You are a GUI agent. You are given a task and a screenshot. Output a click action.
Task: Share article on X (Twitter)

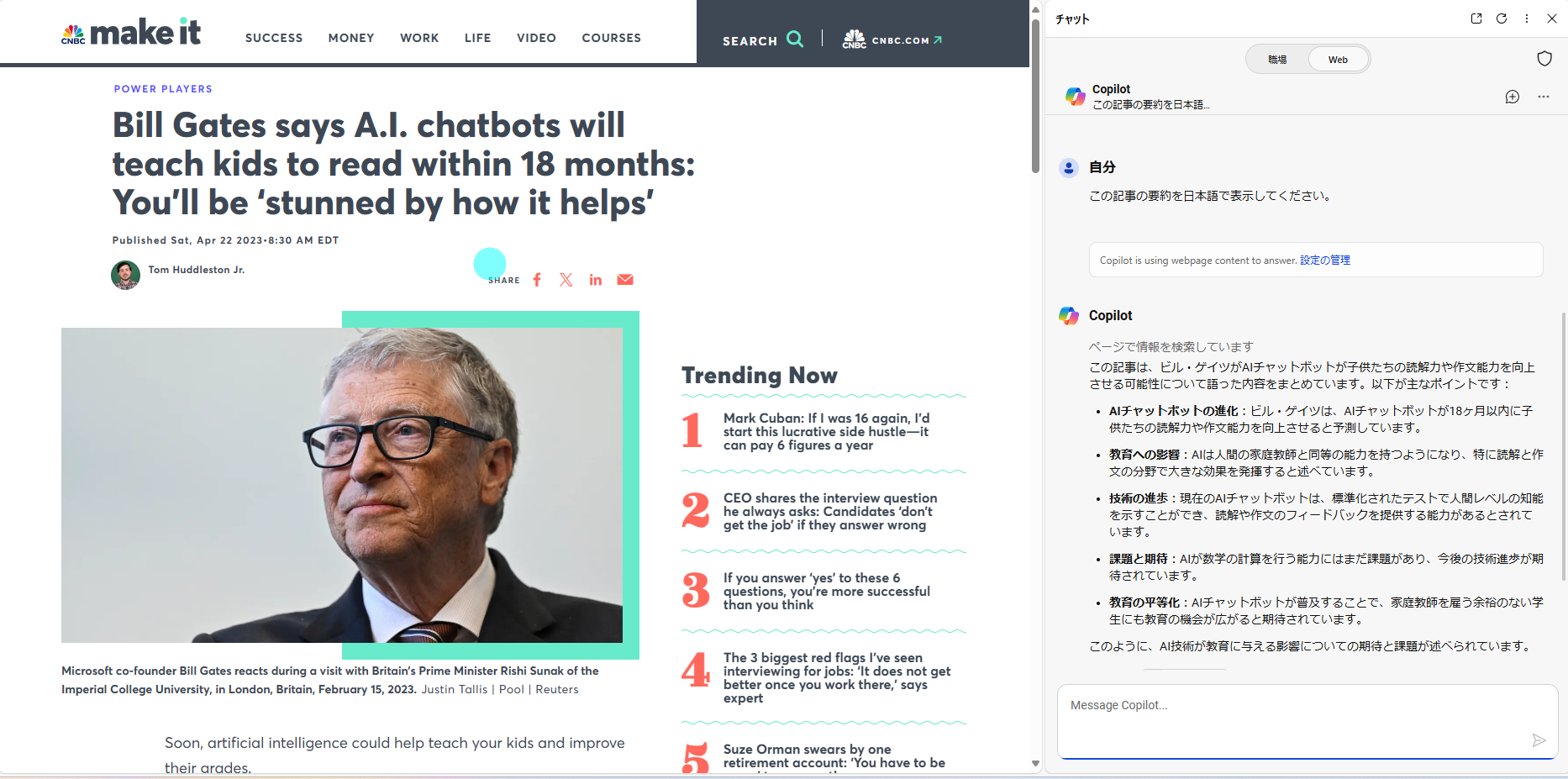coord(566,280)
